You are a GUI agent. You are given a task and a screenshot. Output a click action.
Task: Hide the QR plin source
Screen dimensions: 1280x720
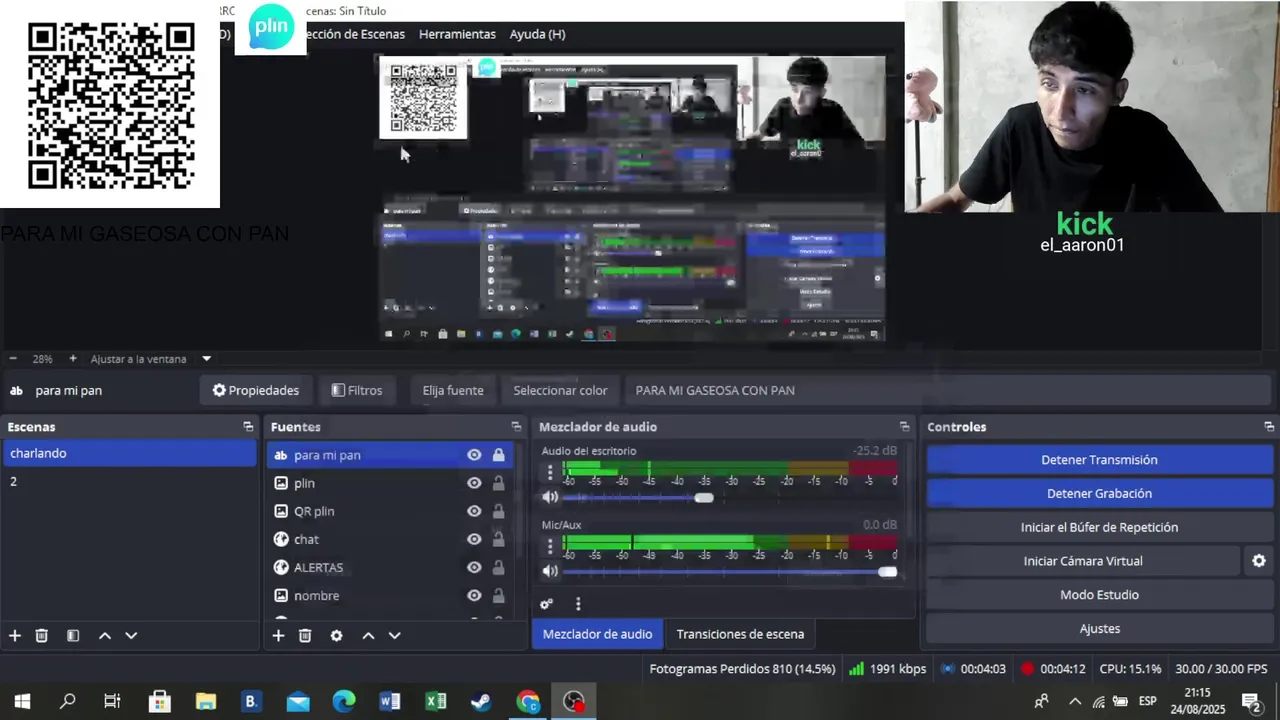tap(474, 511)
